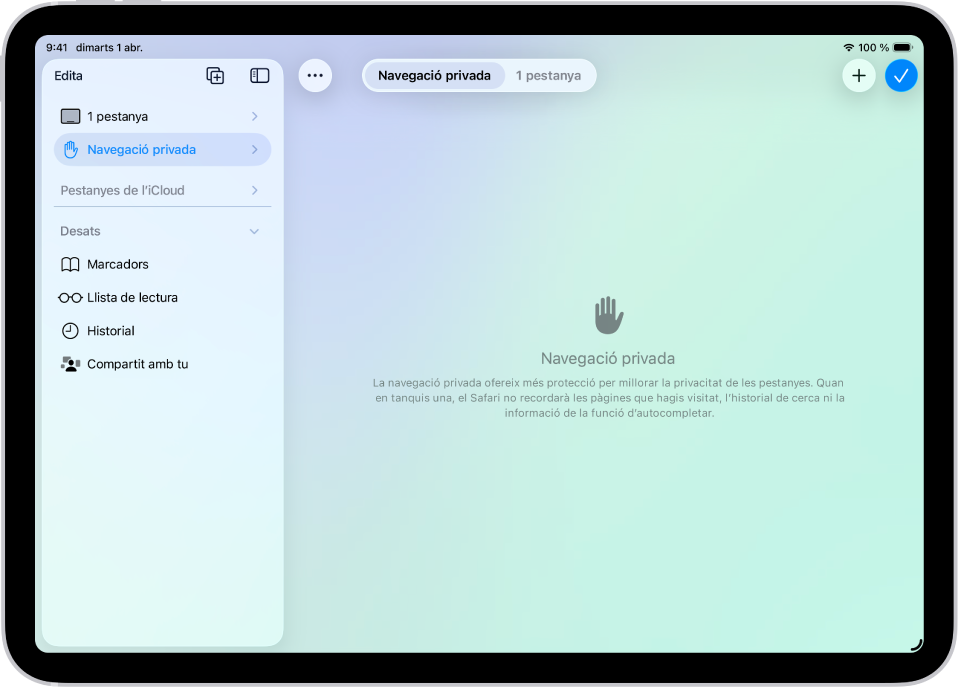
Task: Add a new tab with the plus button
Action: coord(858,76)
